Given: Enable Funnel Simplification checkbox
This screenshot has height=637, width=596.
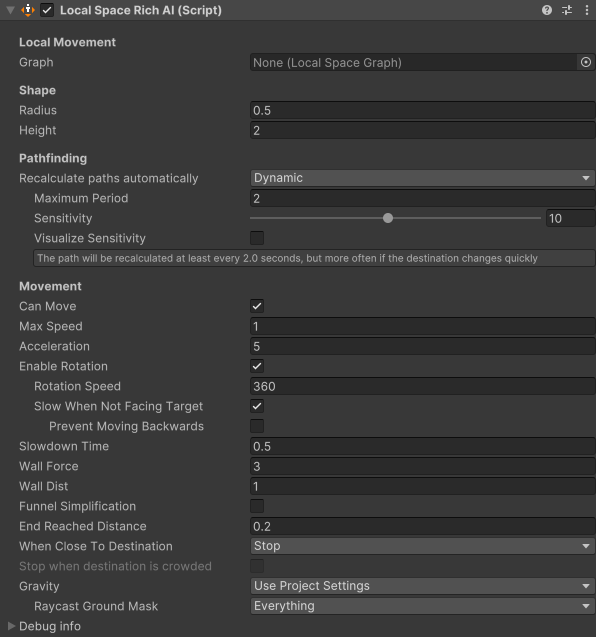Looking at the screenshot, I should [257, 506].
